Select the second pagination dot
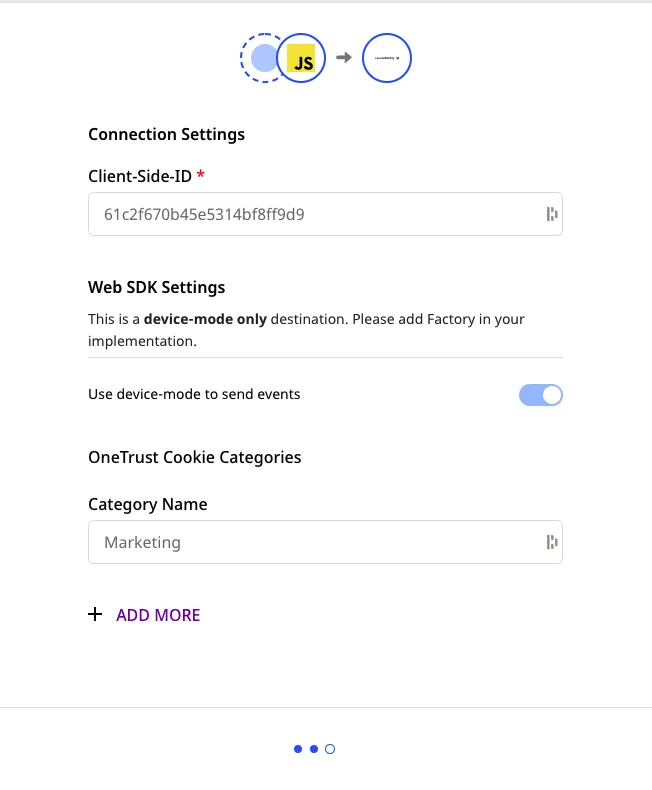Screen dimensions: 652x790 pos(314,748)
